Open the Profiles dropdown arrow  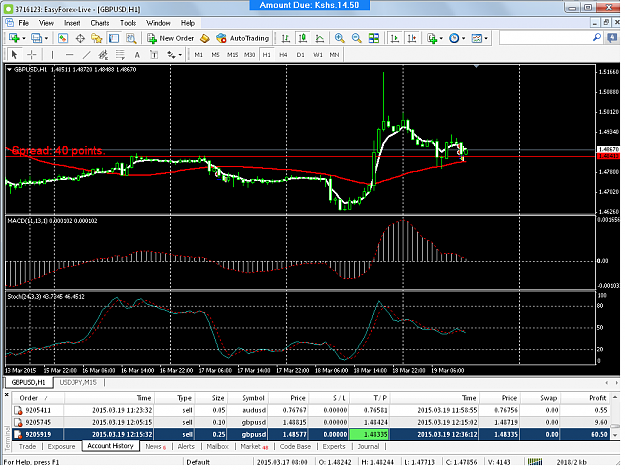pyautogui.click(x=46, y=39)
